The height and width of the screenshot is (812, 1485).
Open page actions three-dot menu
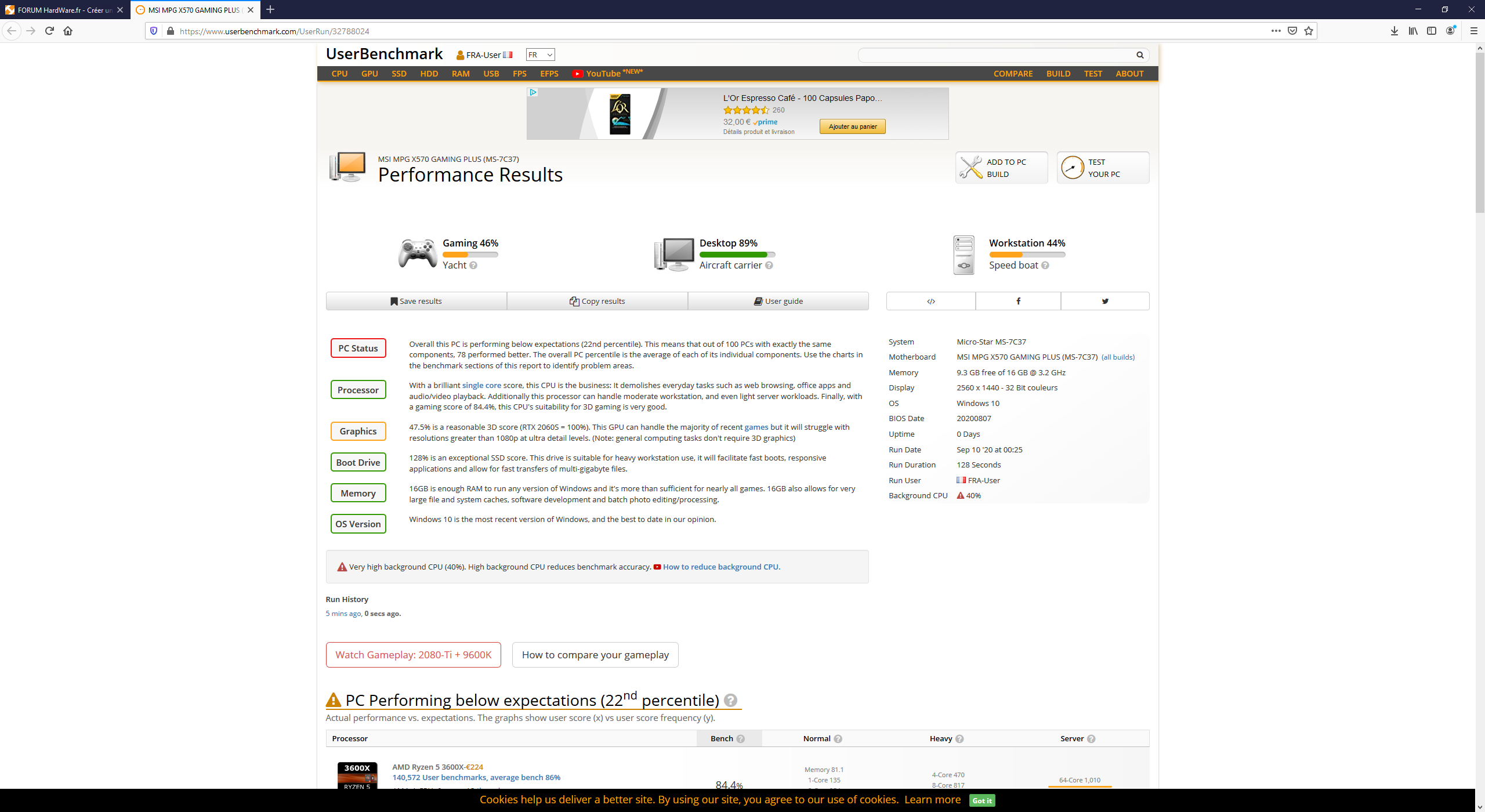(1276, 31)
